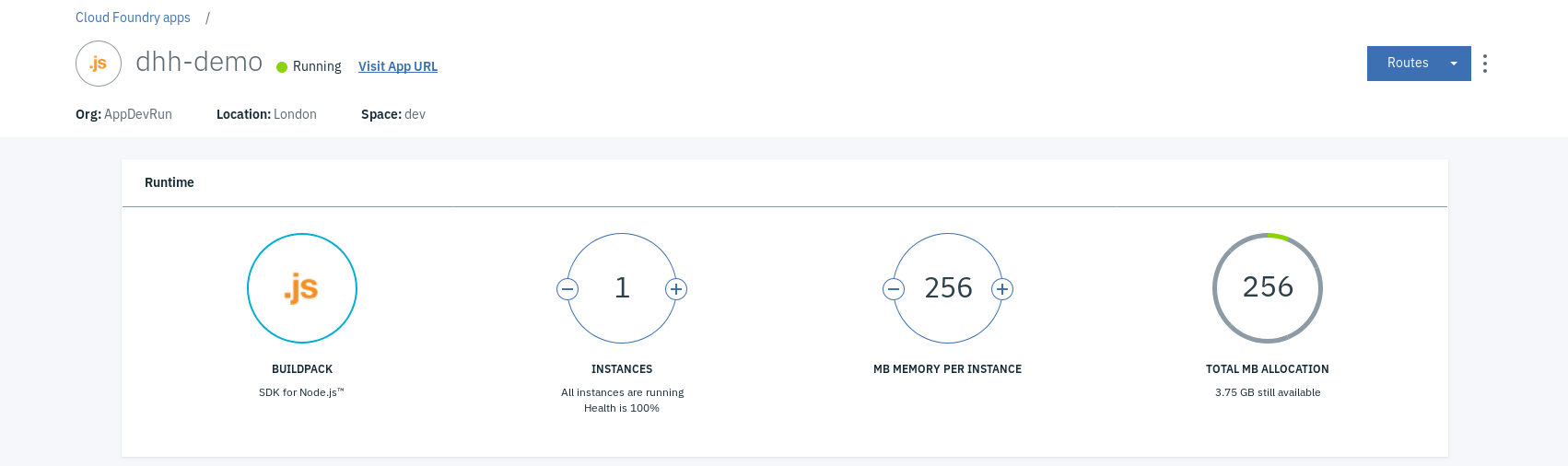Click the large .js buildpack icon
This screenshot has width=1568, height=466.
(x=302, y=288)
